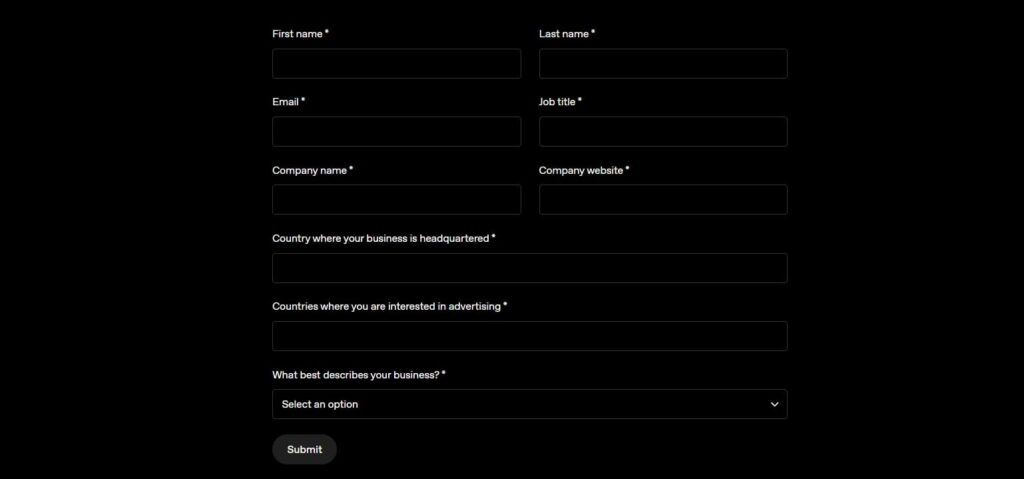The height and width of the screenshot is (479, 1024).
Task: Focus the Company website field
Action: [x=663, y=200]
